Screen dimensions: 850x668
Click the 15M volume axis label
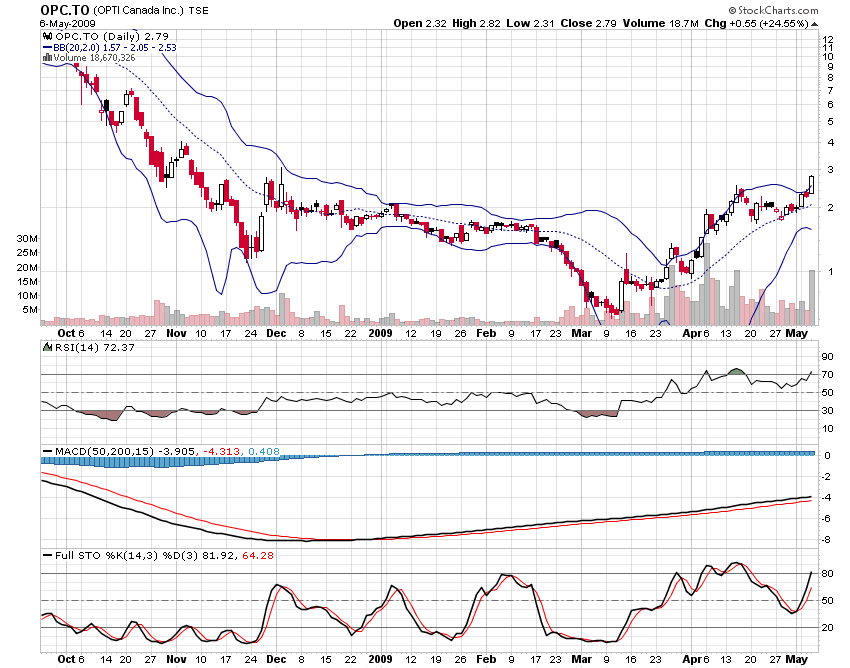click(27, 281)
